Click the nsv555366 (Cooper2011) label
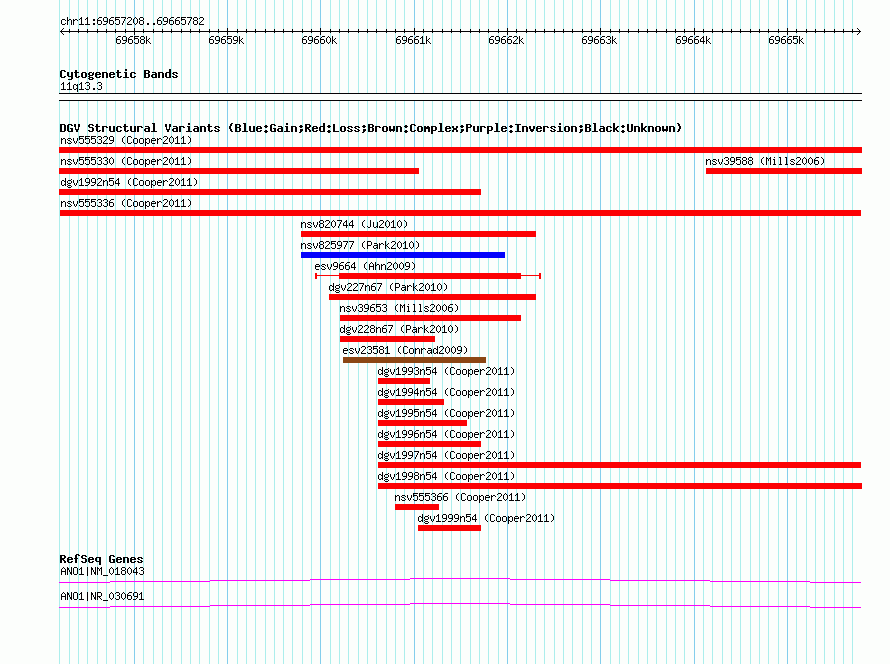890x664 pixels. [460, 497]
